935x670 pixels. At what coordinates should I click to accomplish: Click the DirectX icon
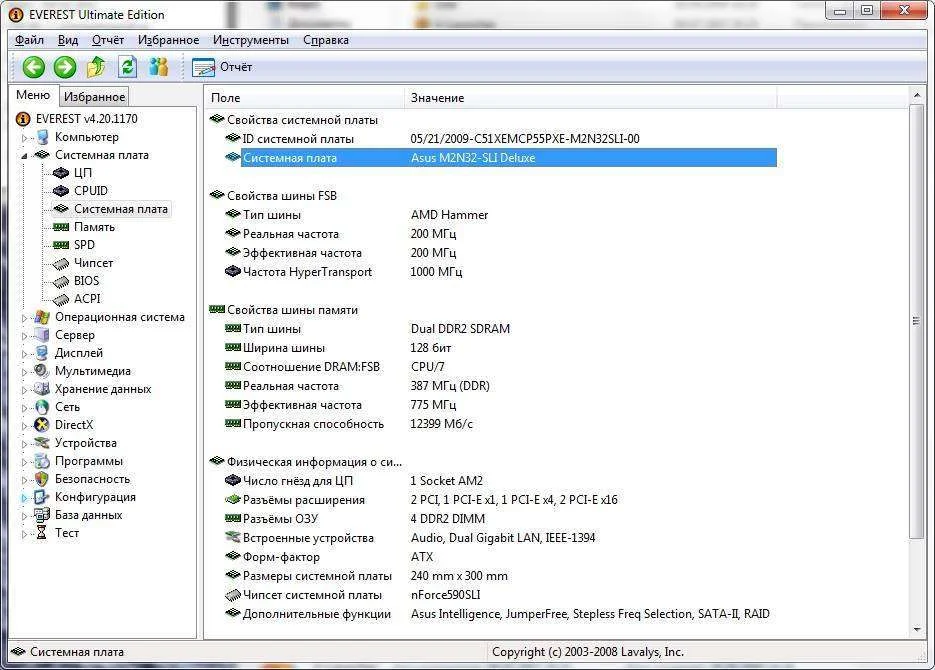(x=42, y=425)
